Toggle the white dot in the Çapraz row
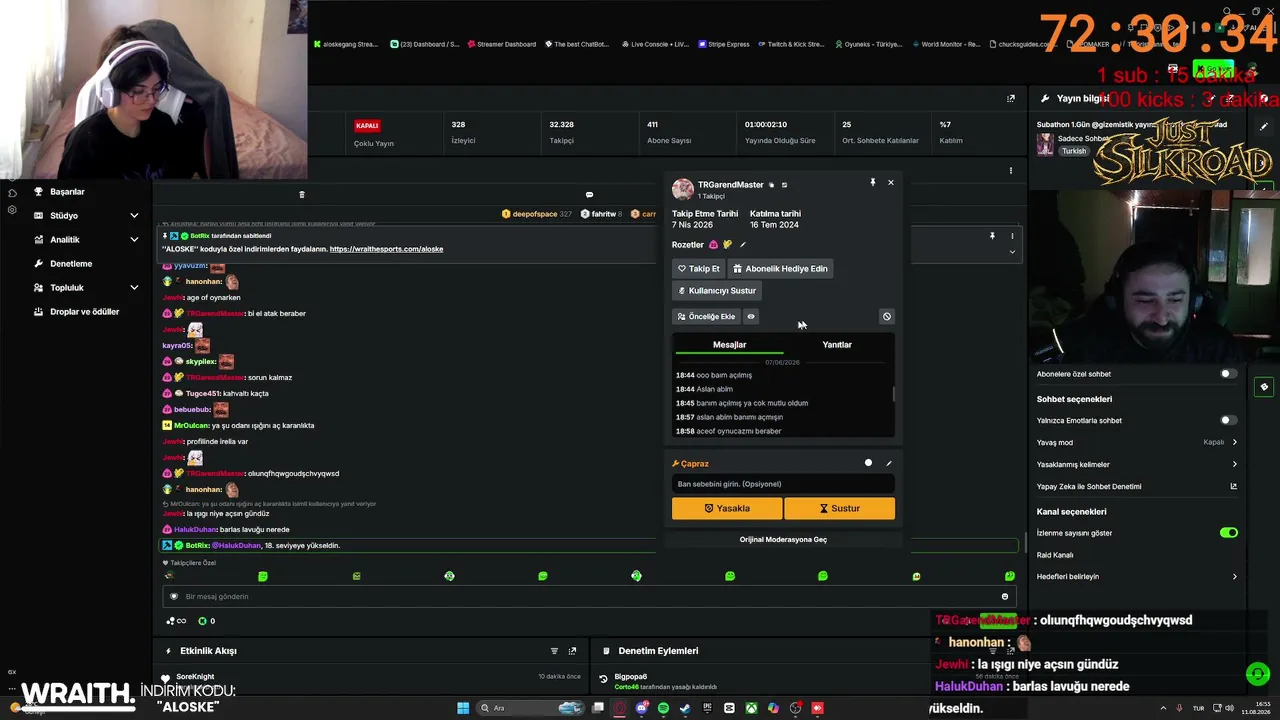The height and width of the screenshot is (720, 1280). 868,463
